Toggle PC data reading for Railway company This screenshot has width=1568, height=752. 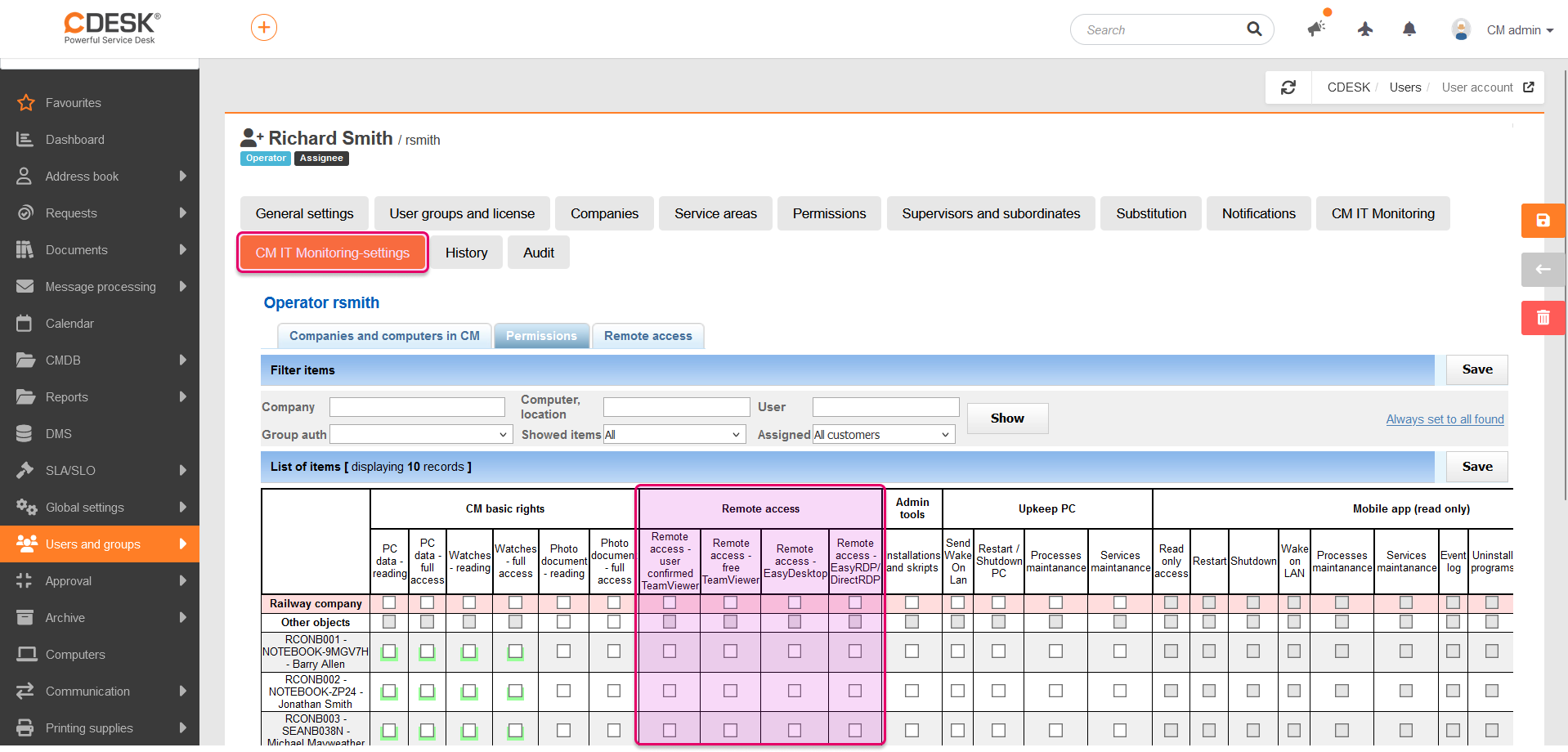389,602
